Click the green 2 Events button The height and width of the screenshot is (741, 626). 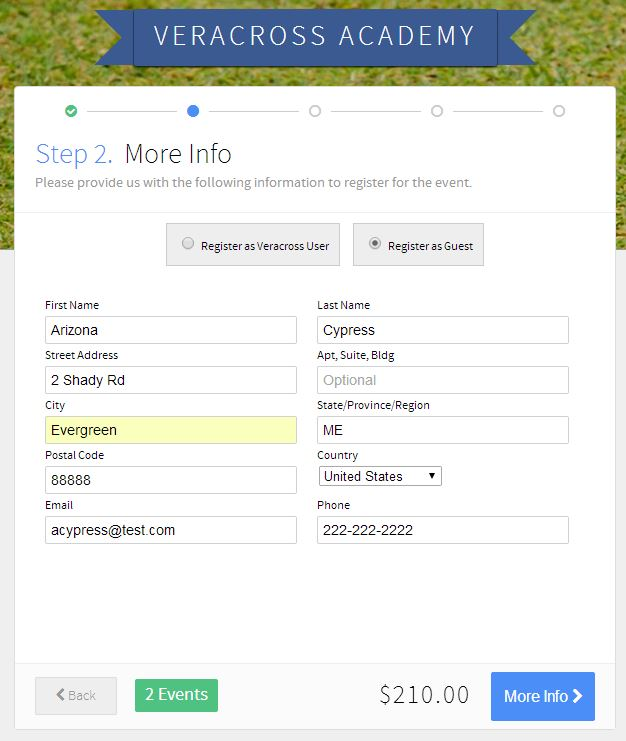click(176, 695)
